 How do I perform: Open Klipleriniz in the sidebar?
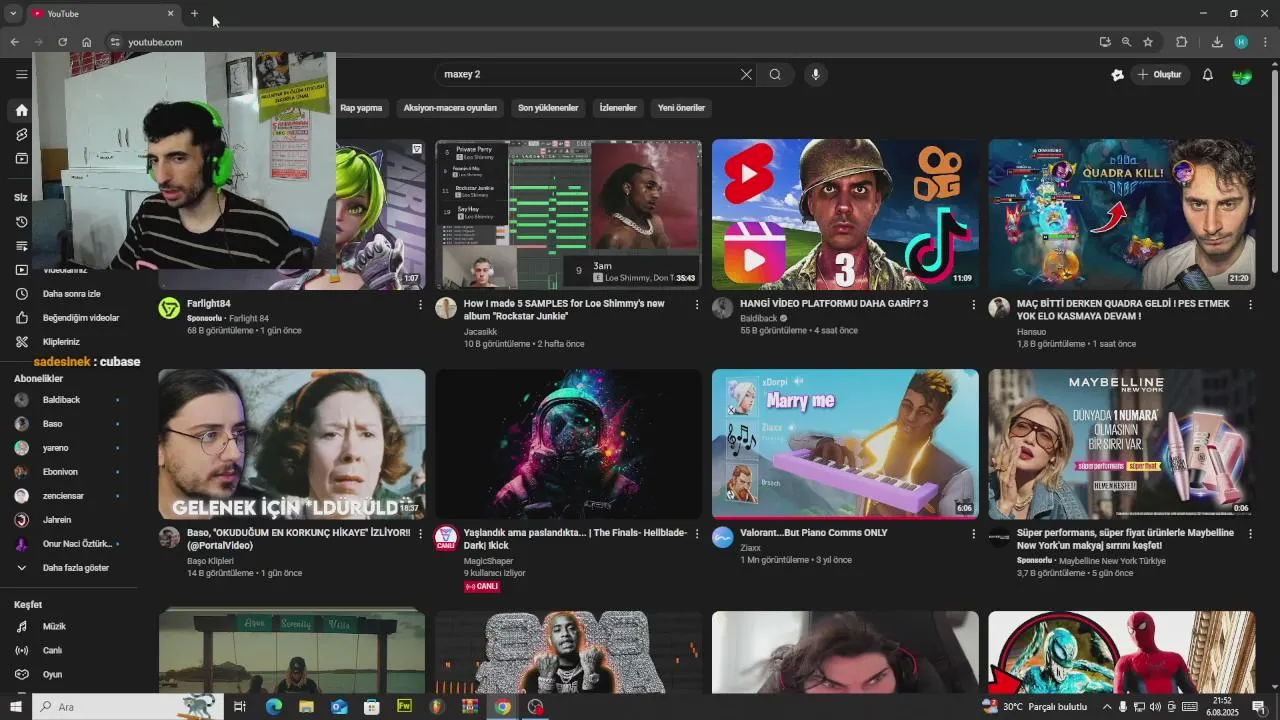point(61,342)
